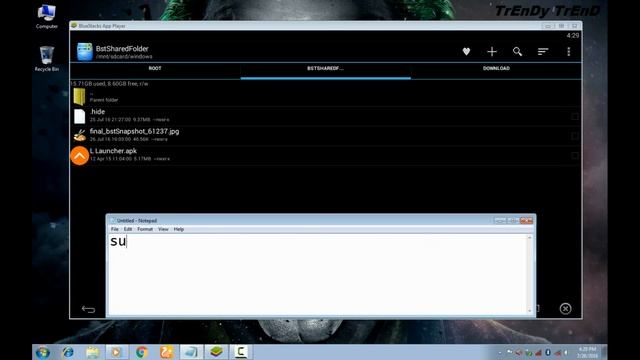640x360 pixels.
Task: Click final_bstSnapshot_61237.jpg file name
Action: [134, 131]
